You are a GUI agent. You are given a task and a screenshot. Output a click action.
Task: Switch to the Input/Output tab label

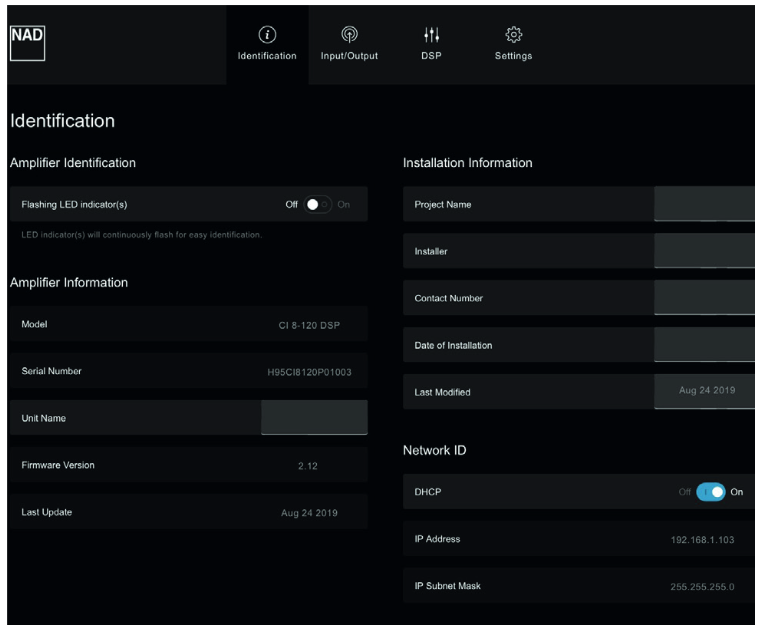click(x=349, y=56)
